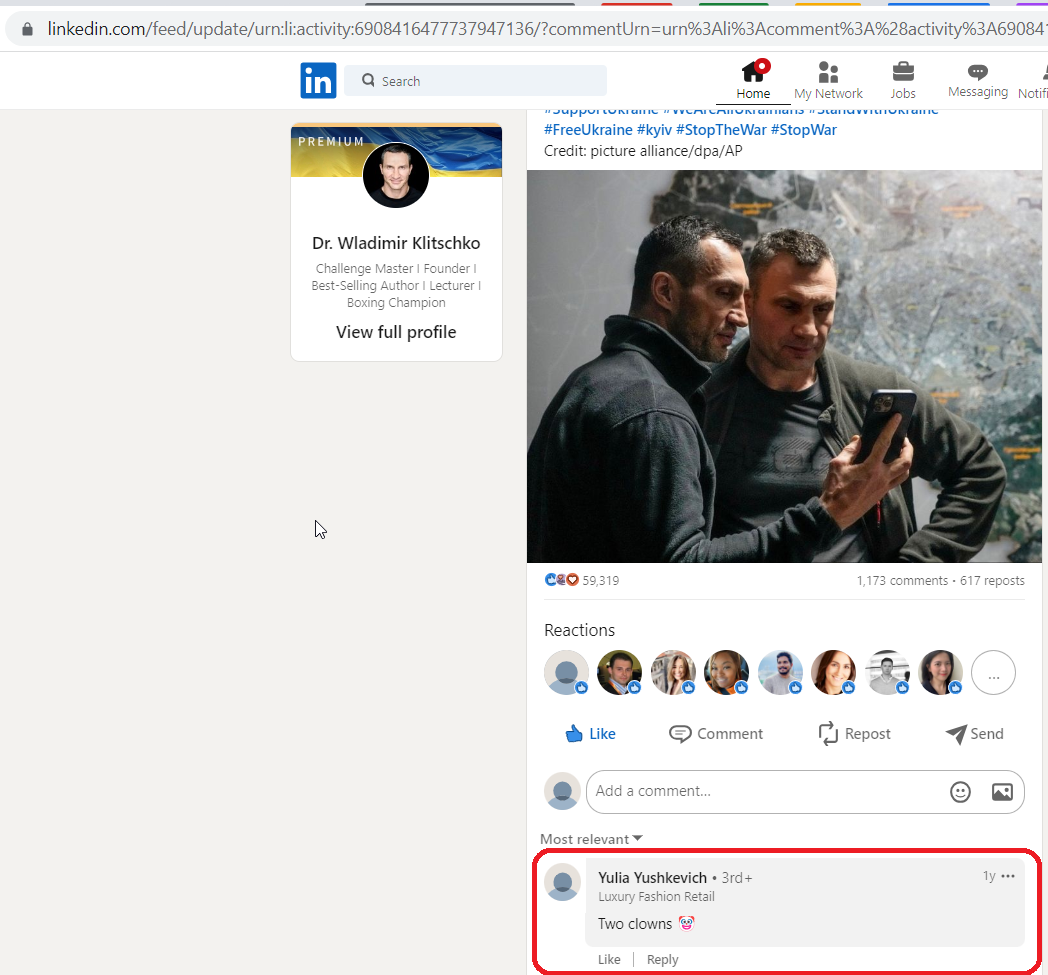Click the Send paper plane icon
The height and width of the screenshot is (975, 1048).
pos(956,734)
